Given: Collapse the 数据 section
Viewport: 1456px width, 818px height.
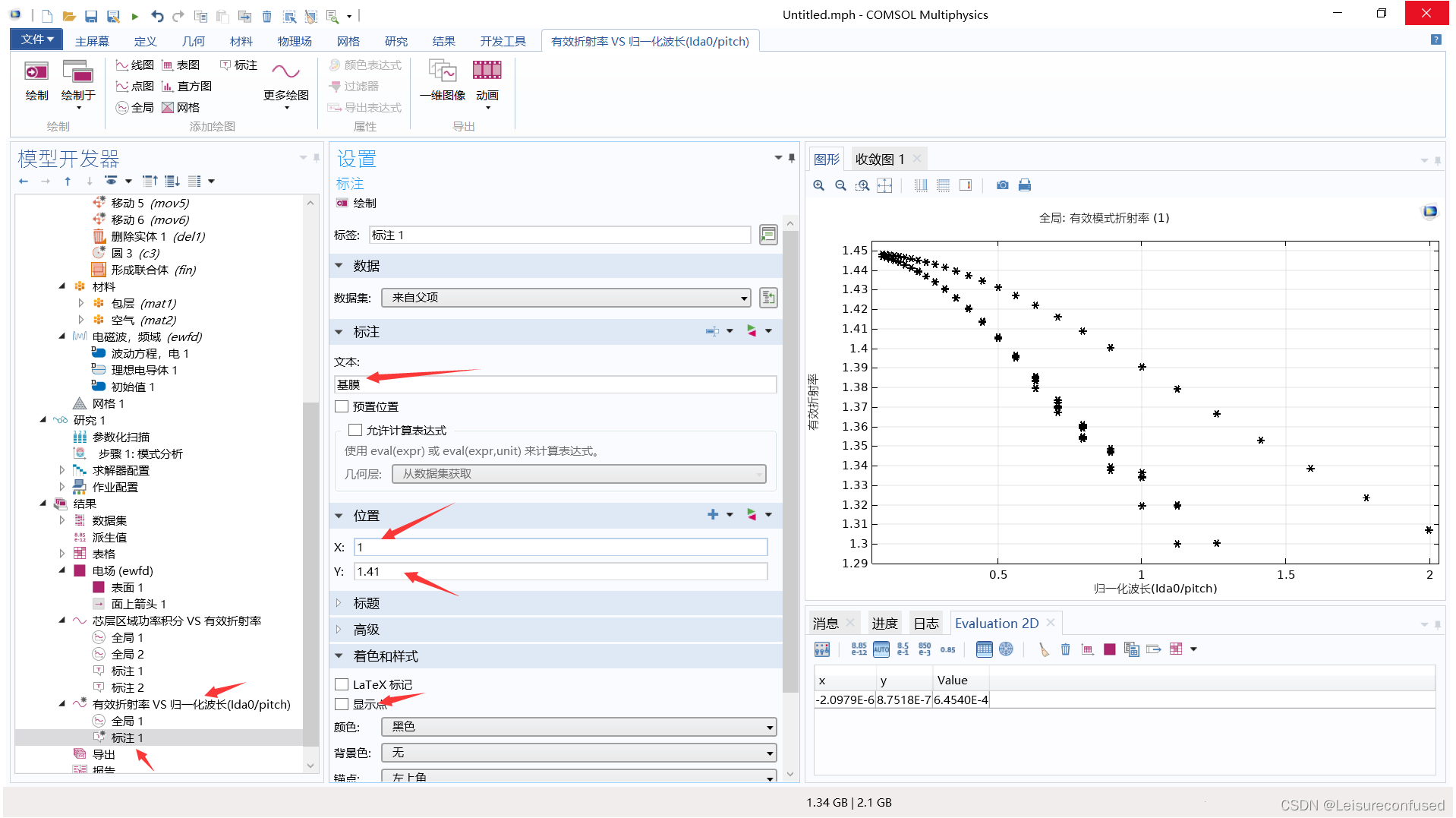Looking at the screenshot, I should pos(339,267).
